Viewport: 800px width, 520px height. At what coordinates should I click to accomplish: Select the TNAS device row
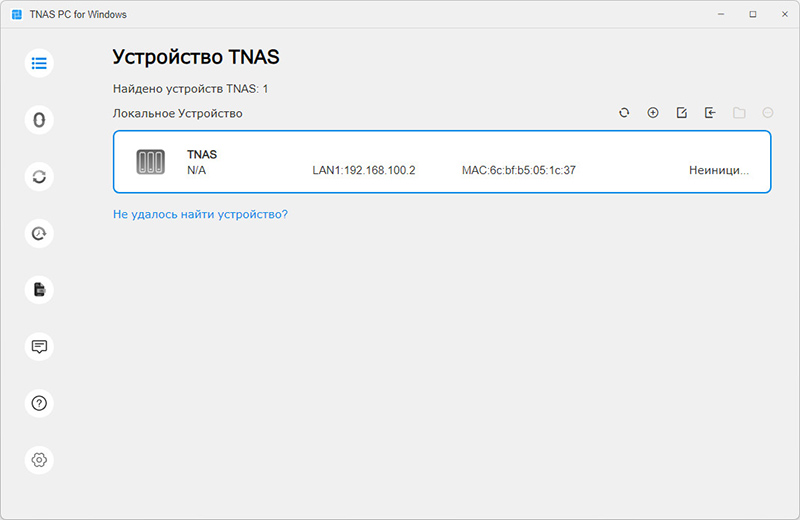442,162
